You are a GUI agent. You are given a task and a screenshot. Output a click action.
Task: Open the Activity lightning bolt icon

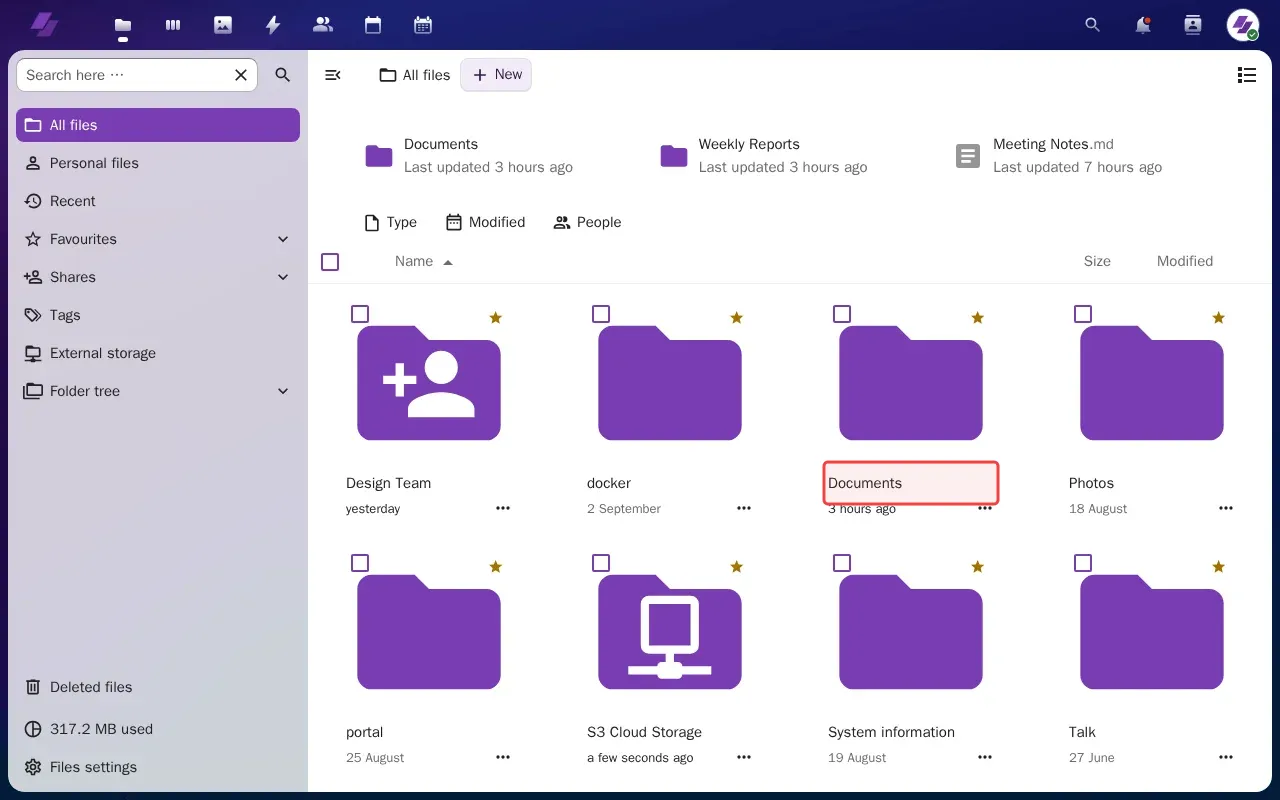pyautogui.click(x=273, y=25)
